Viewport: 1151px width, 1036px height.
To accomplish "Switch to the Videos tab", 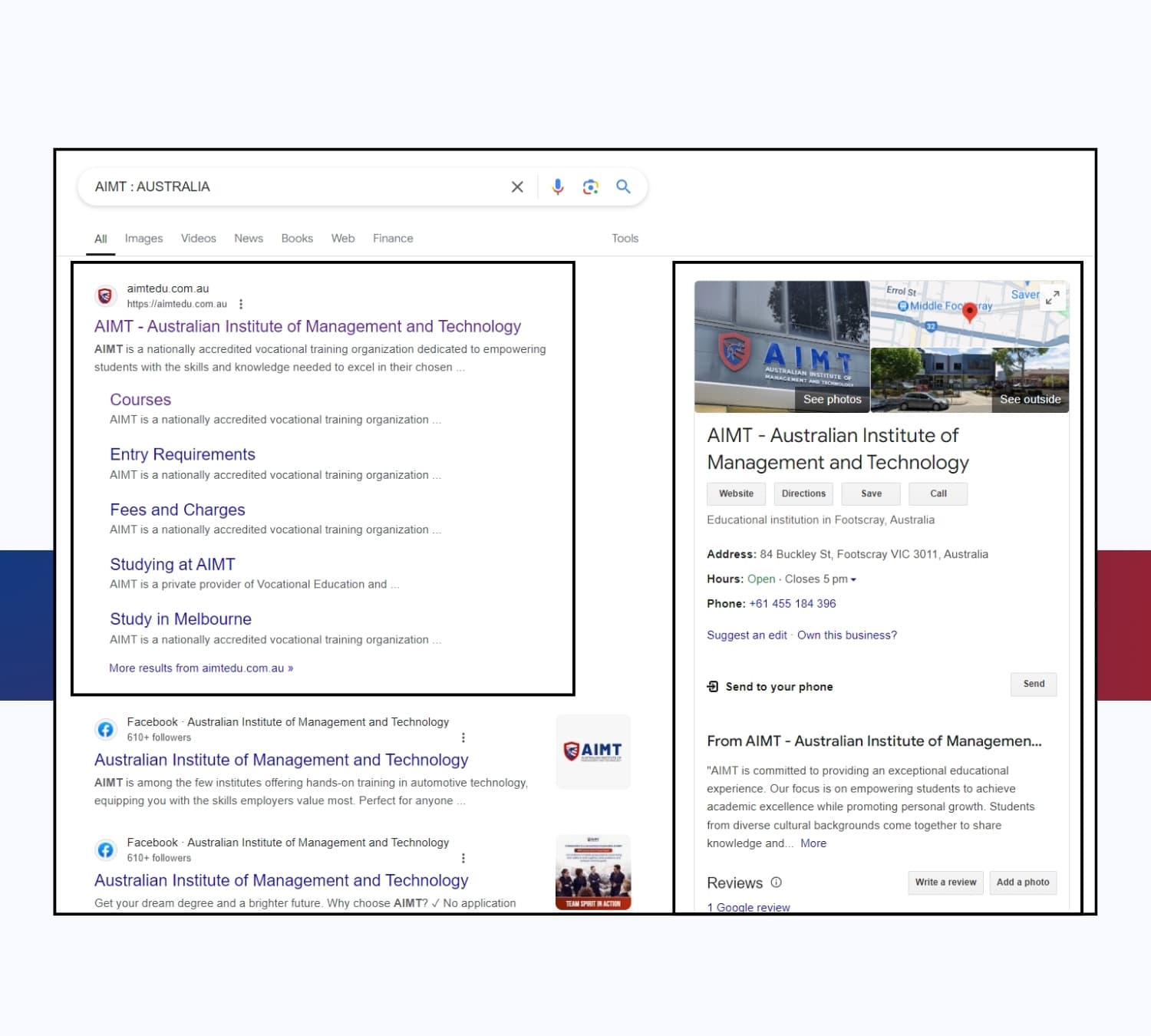I will (x=198, y=239).
